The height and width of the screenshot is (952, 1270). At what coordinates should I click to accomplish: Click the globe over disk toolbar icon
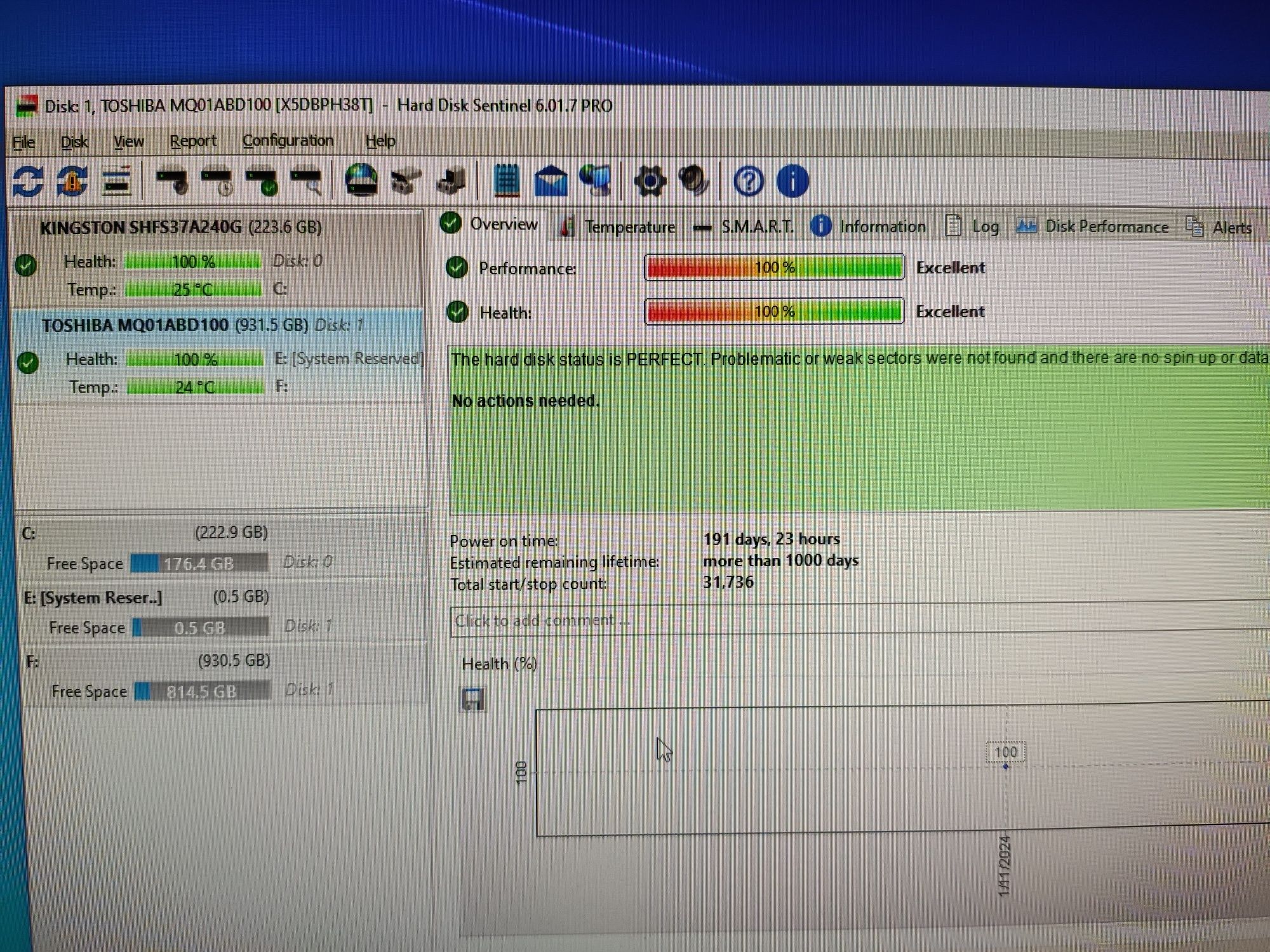tap(361, 180)
